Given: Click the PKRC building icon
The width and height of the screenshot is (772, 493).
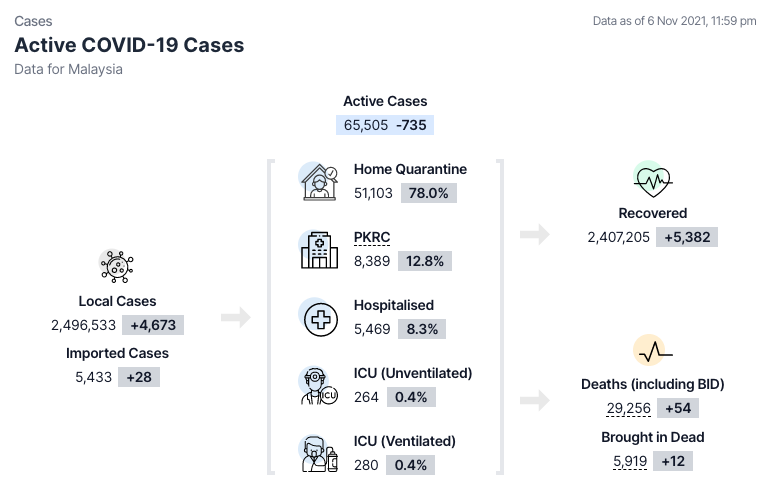Looking at the screenshot, I should tap(319, 250).
